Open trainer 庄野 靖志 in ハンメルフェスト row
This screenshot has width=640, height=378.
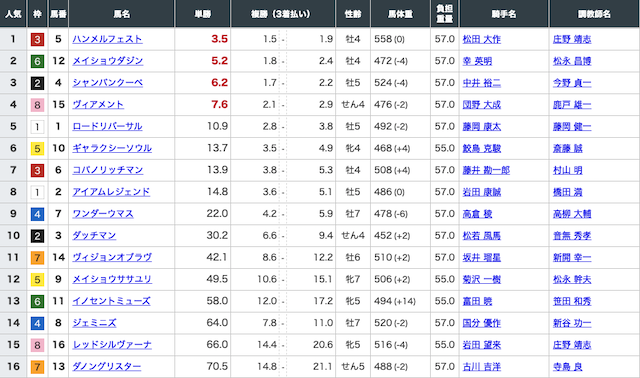pos(572,39)
